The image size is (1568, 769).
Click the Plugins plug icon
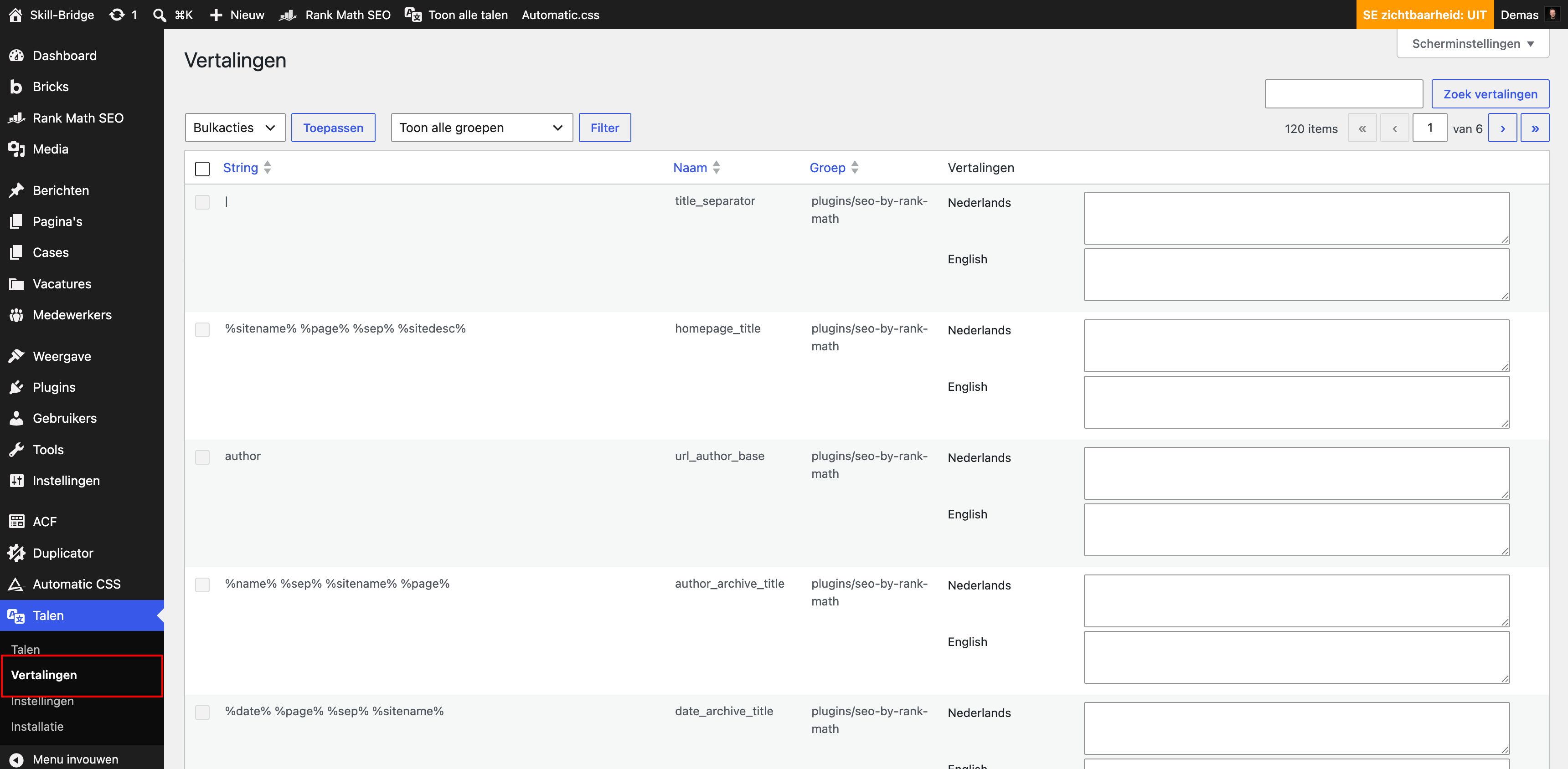[x=16, y=387]
